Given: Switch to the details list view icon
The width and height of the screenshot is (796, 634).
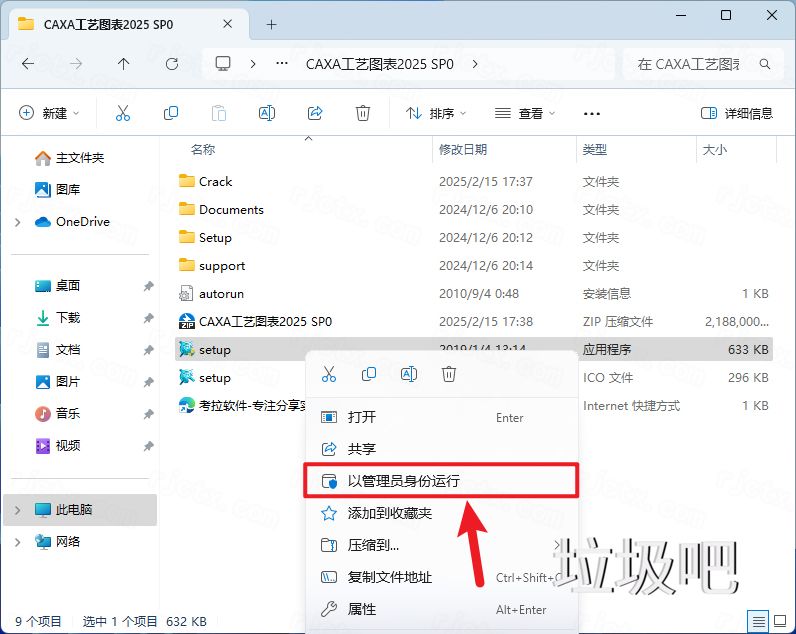Looking at the screenshot, I should tap(758, 621).
